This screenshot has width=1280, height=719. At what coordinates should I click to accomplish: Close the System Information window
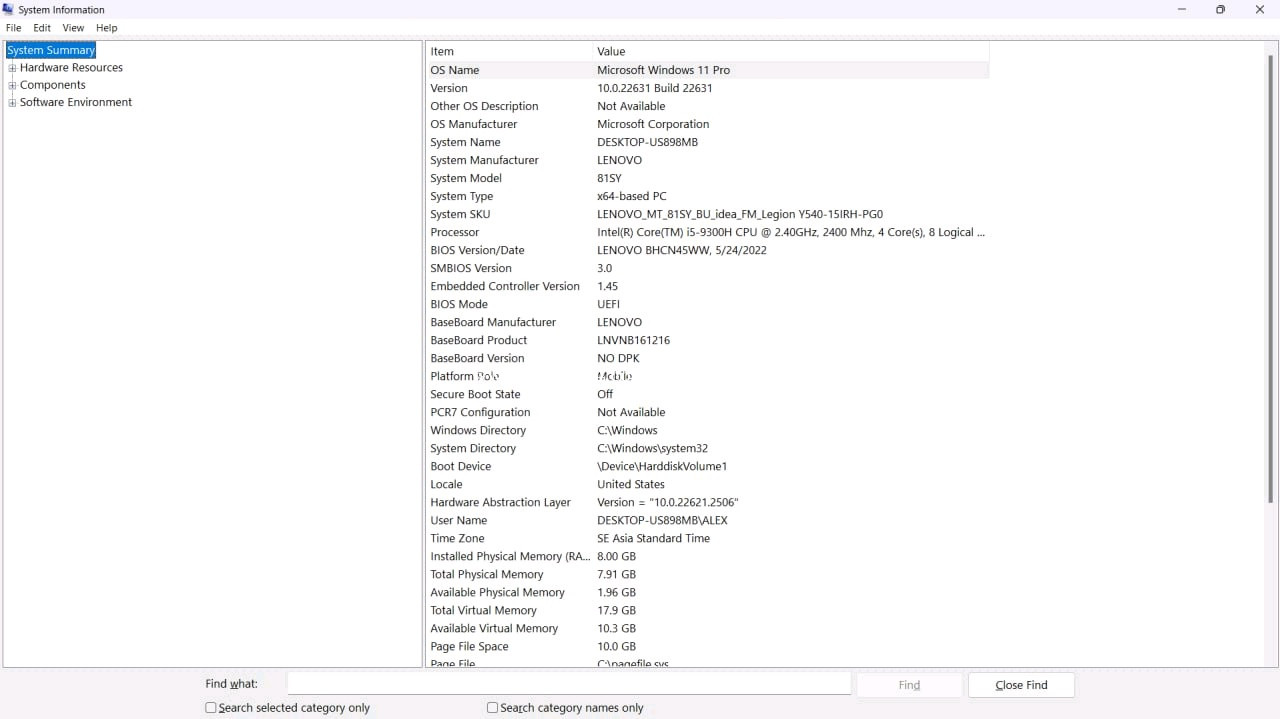[1259, 10]
